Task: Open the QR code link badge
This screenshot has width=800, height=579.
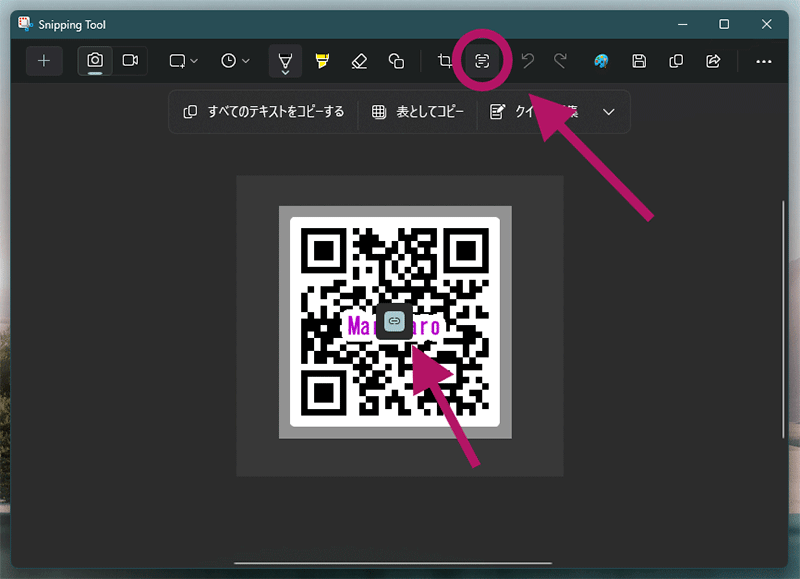Action: click(x=394, y=321)
